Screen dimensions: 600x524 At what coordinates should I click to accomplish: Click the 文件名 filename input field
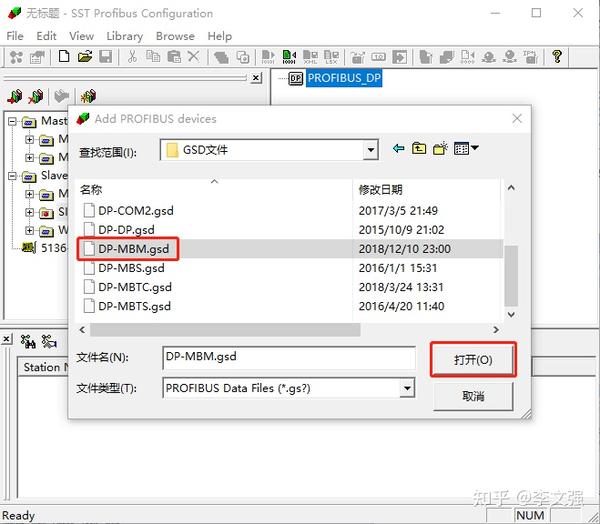[289, 357]
